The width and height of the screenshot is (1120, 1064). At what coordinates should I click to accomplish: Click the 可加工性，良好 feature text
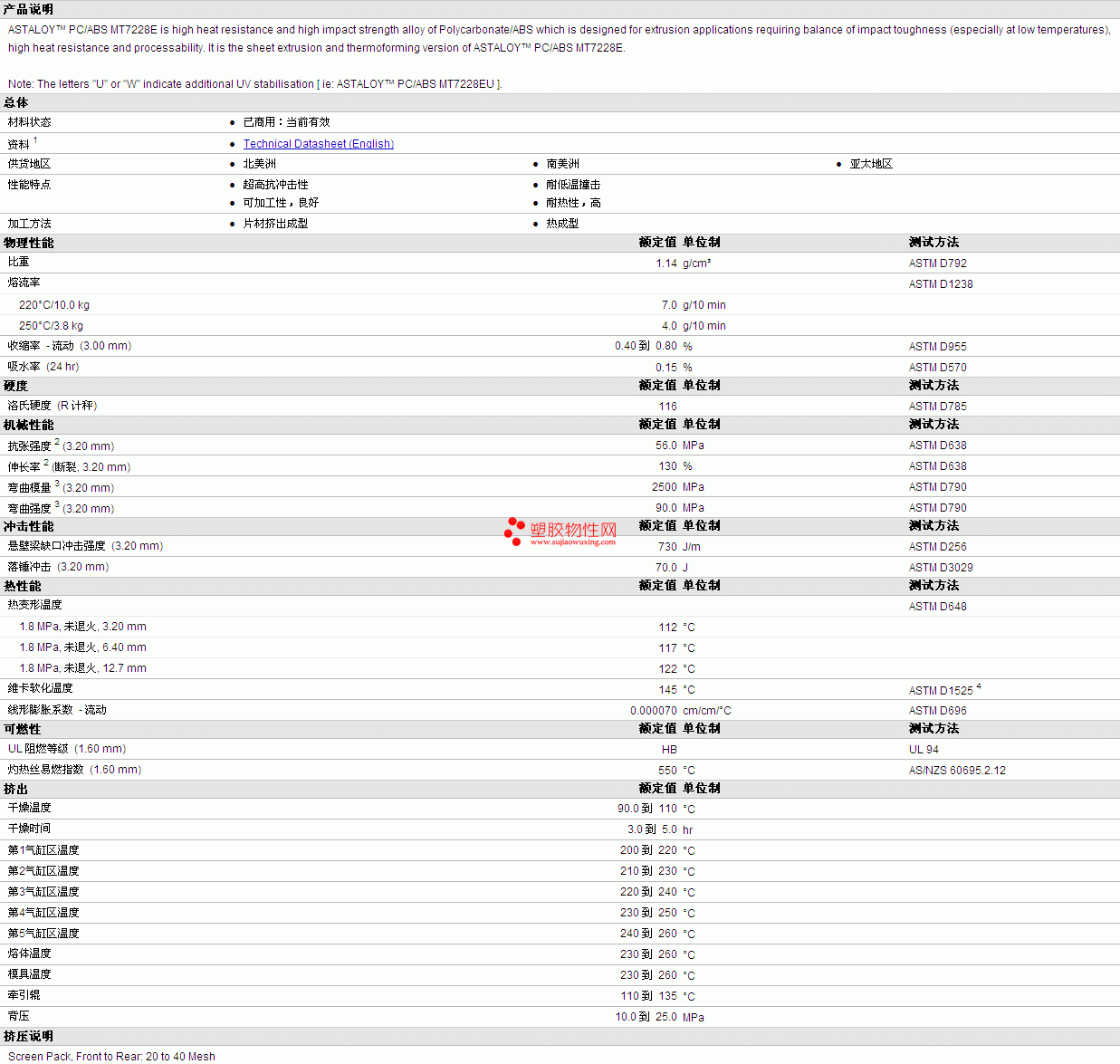click(x=281, y=203)
